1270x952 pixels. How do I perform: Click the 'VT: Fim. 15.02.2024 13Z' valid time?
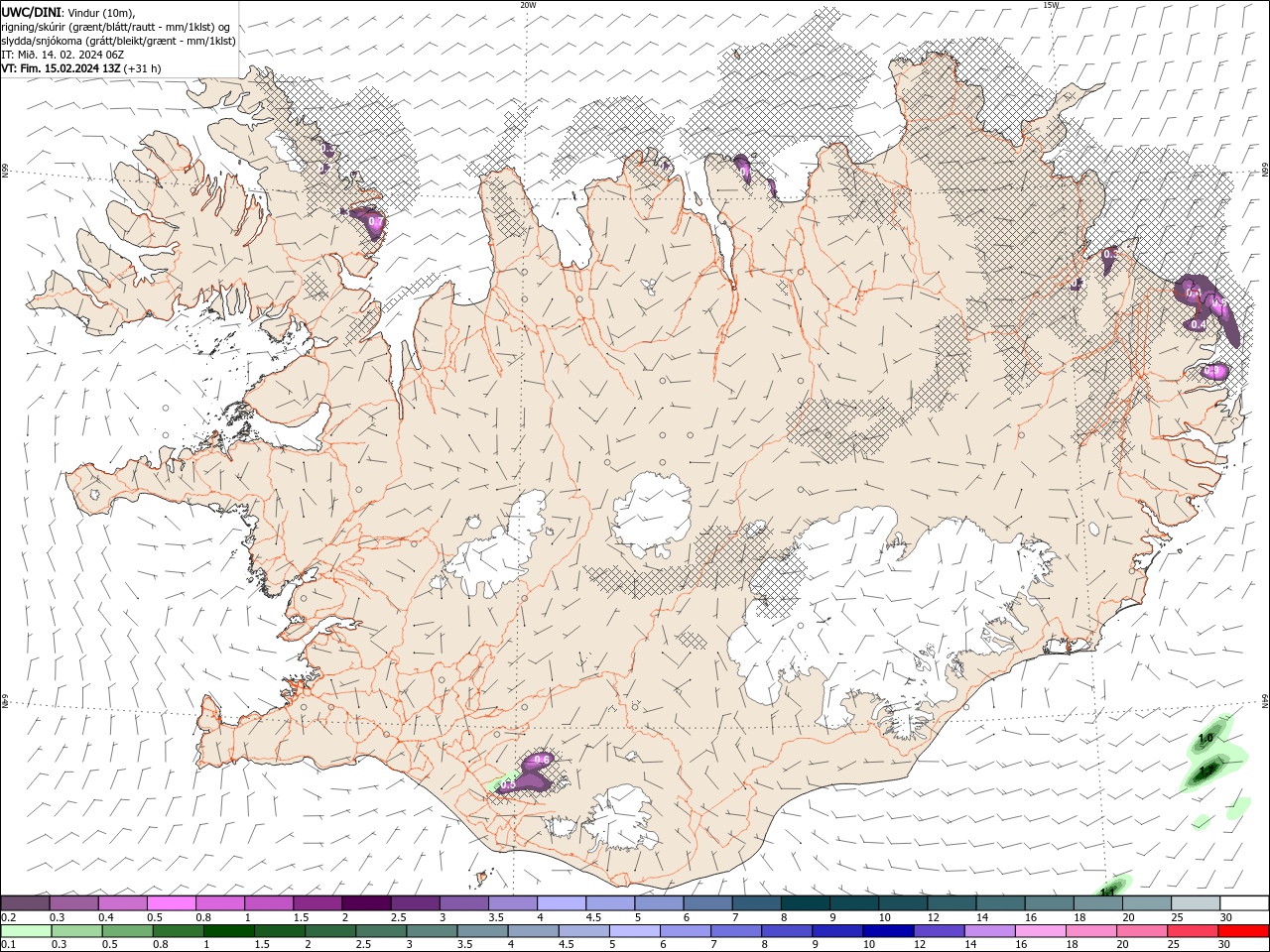point(62,68)
